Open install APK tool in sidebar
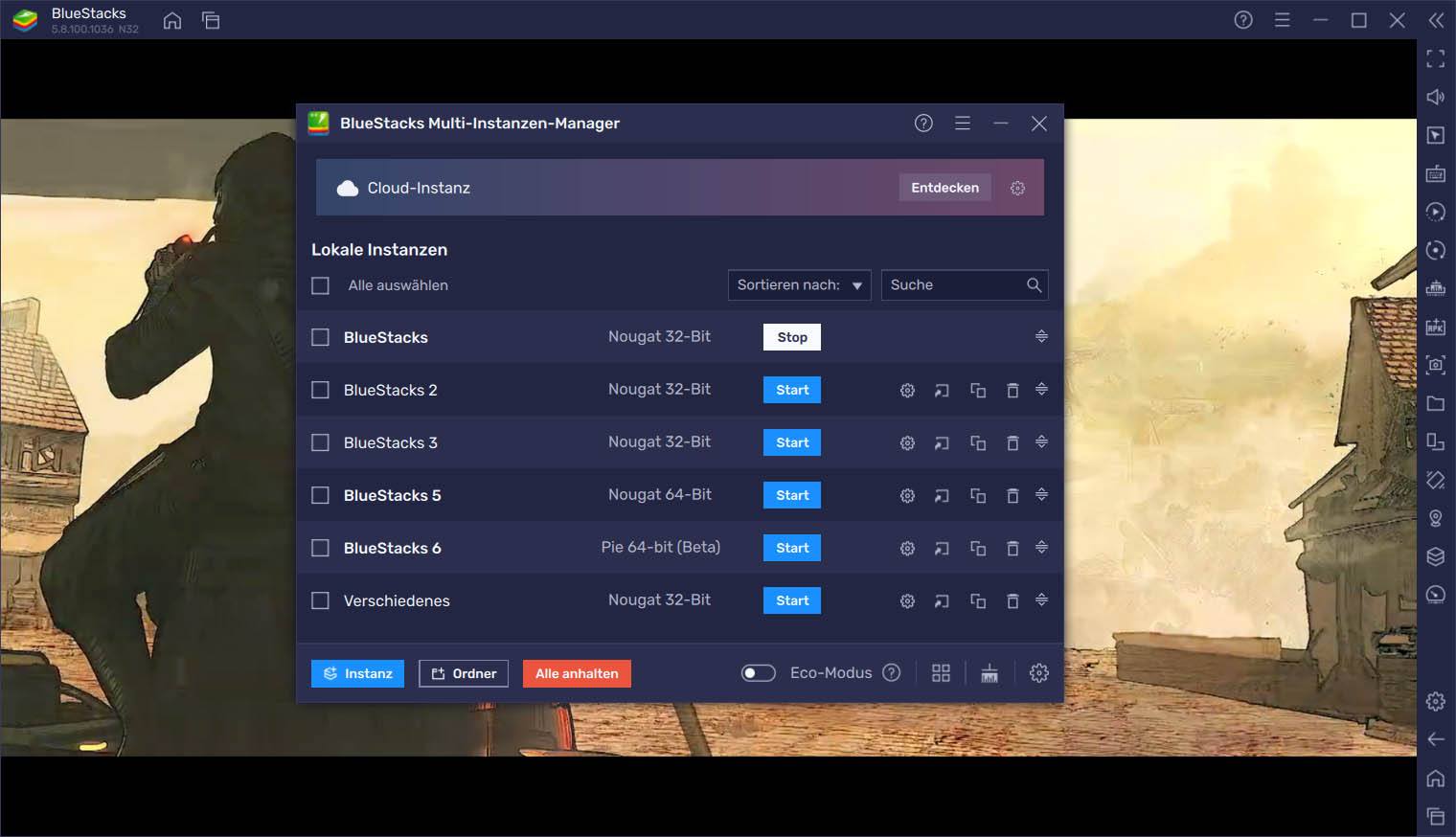This screenshot has width=1456, height=837. [1435, 327]
